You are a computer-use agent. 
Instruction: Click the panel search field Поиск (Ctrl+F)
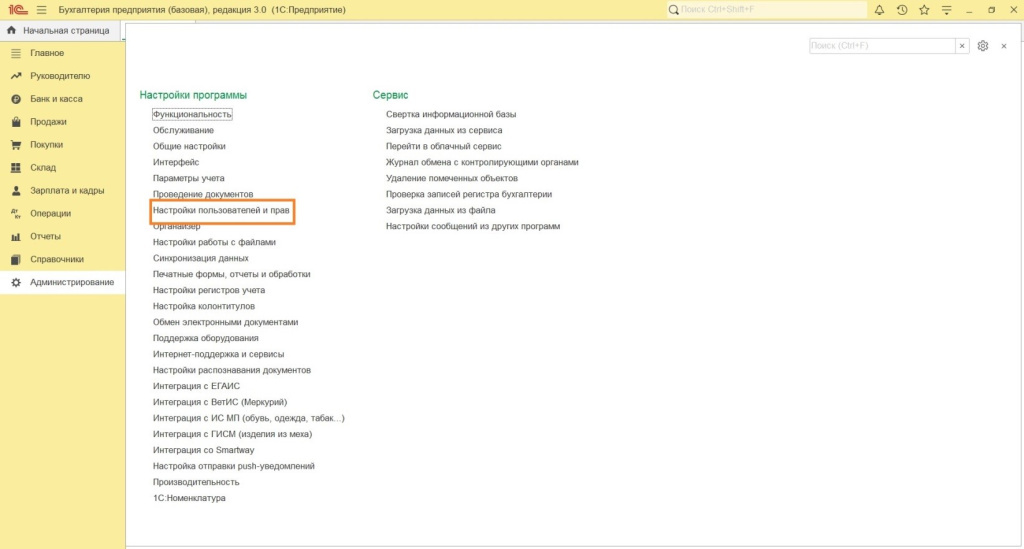[881, 46]
